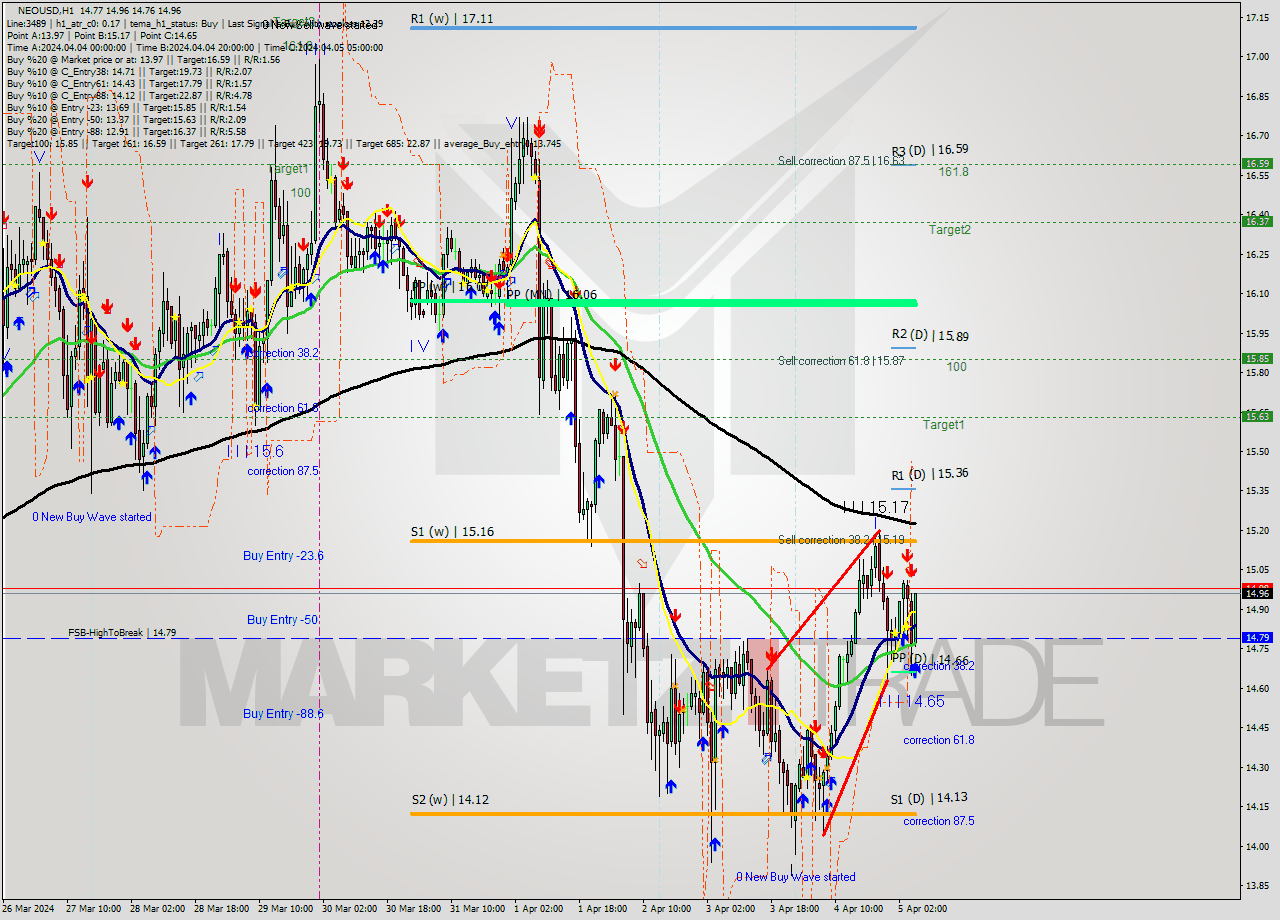Viewport: 1280px width, 920px height.
Task: Click the Sell correction 38.2 | 15.19 label
Action: (841, 540)
